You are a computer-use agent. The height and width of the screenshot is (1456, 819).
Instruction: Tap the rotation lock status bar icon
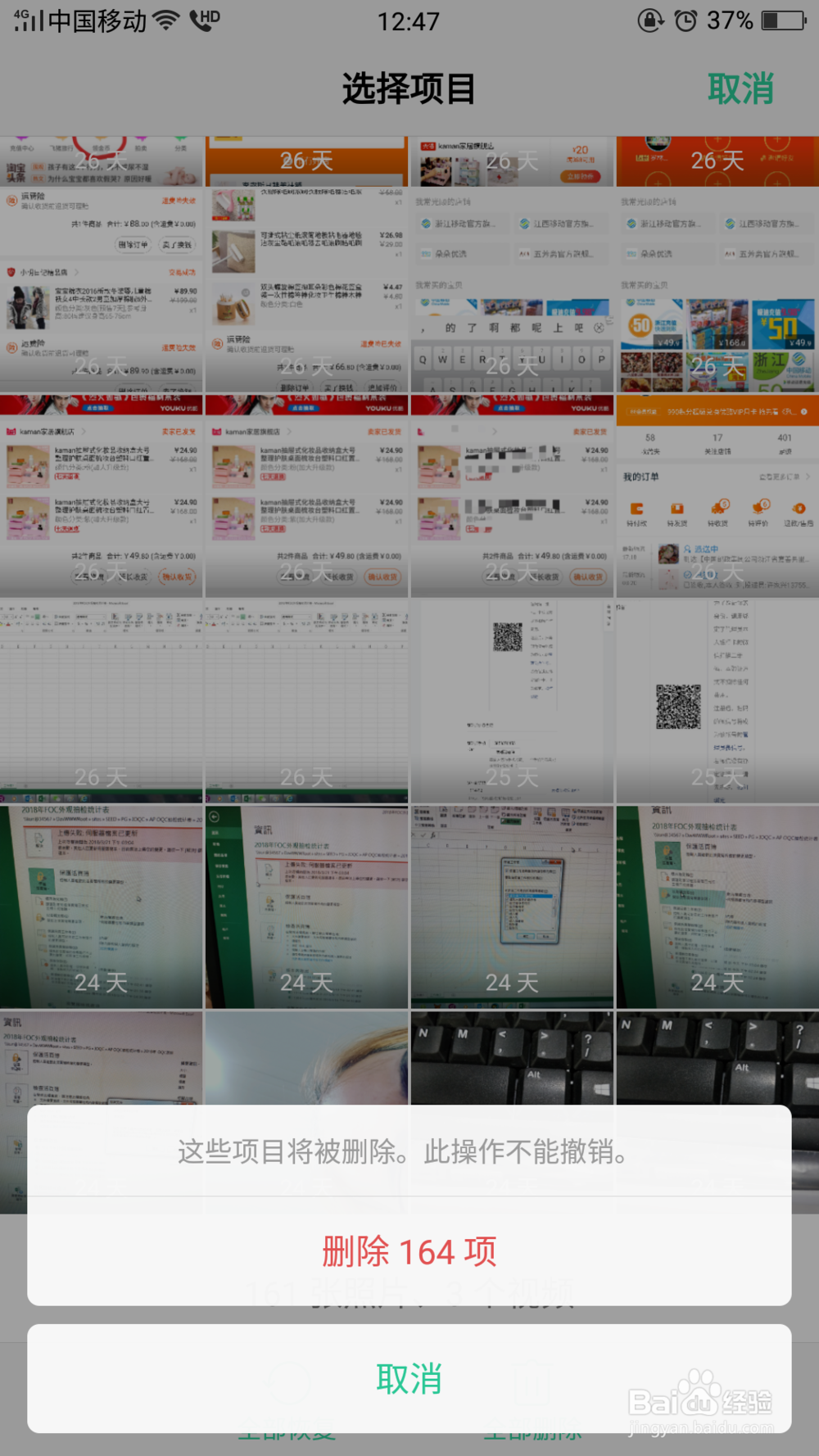click(x=650, y=20)
